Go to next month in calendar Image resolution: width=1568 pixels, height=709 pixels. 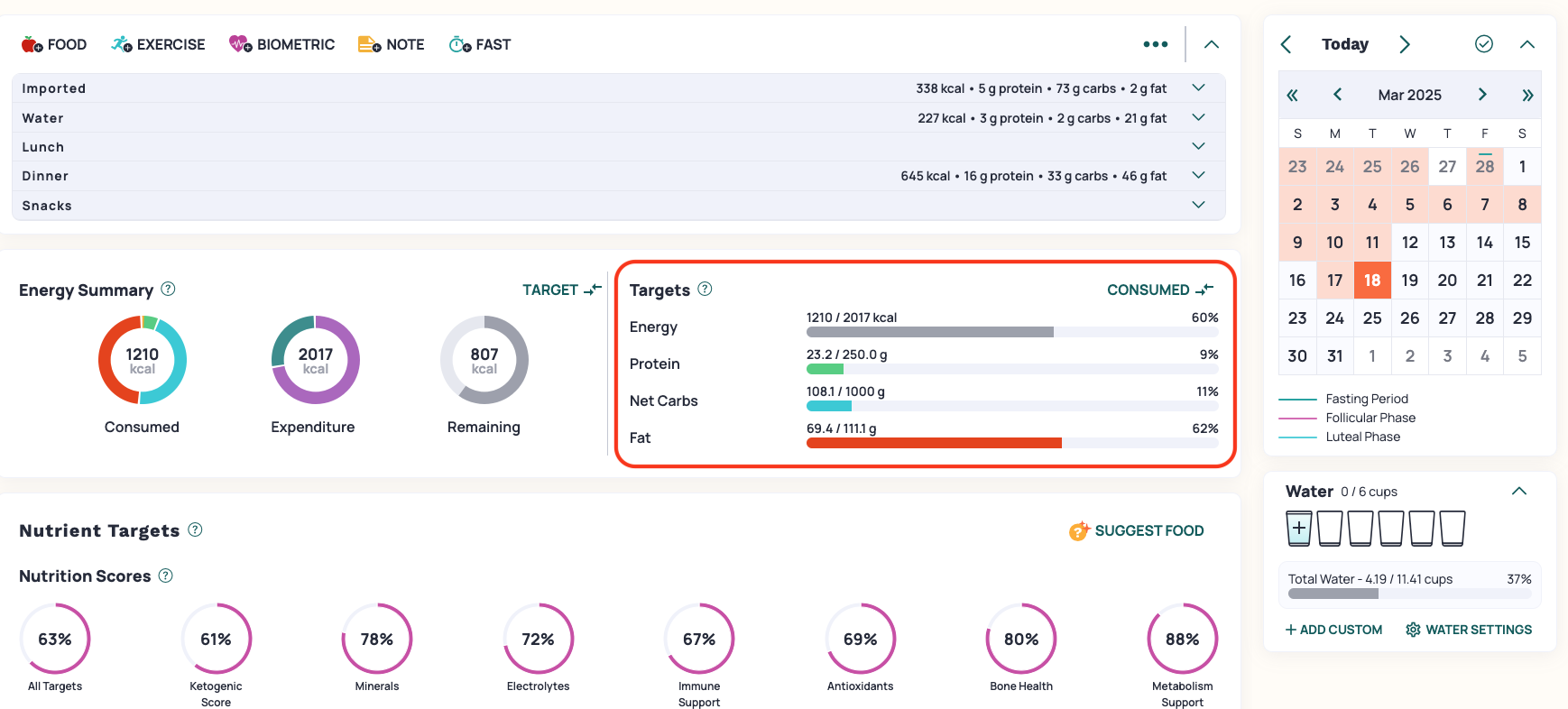(x=1481, y=95)
